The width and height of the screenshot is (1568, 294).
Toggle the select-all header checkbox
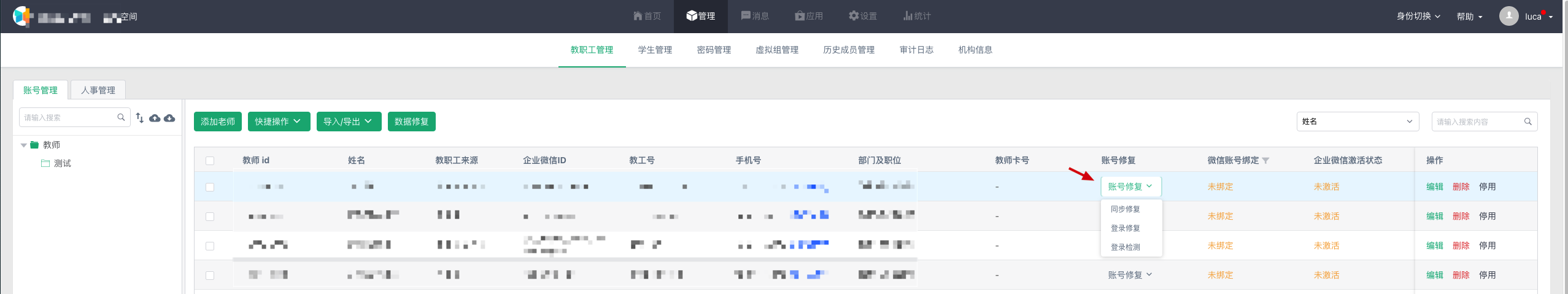click(x=210, y=161)
